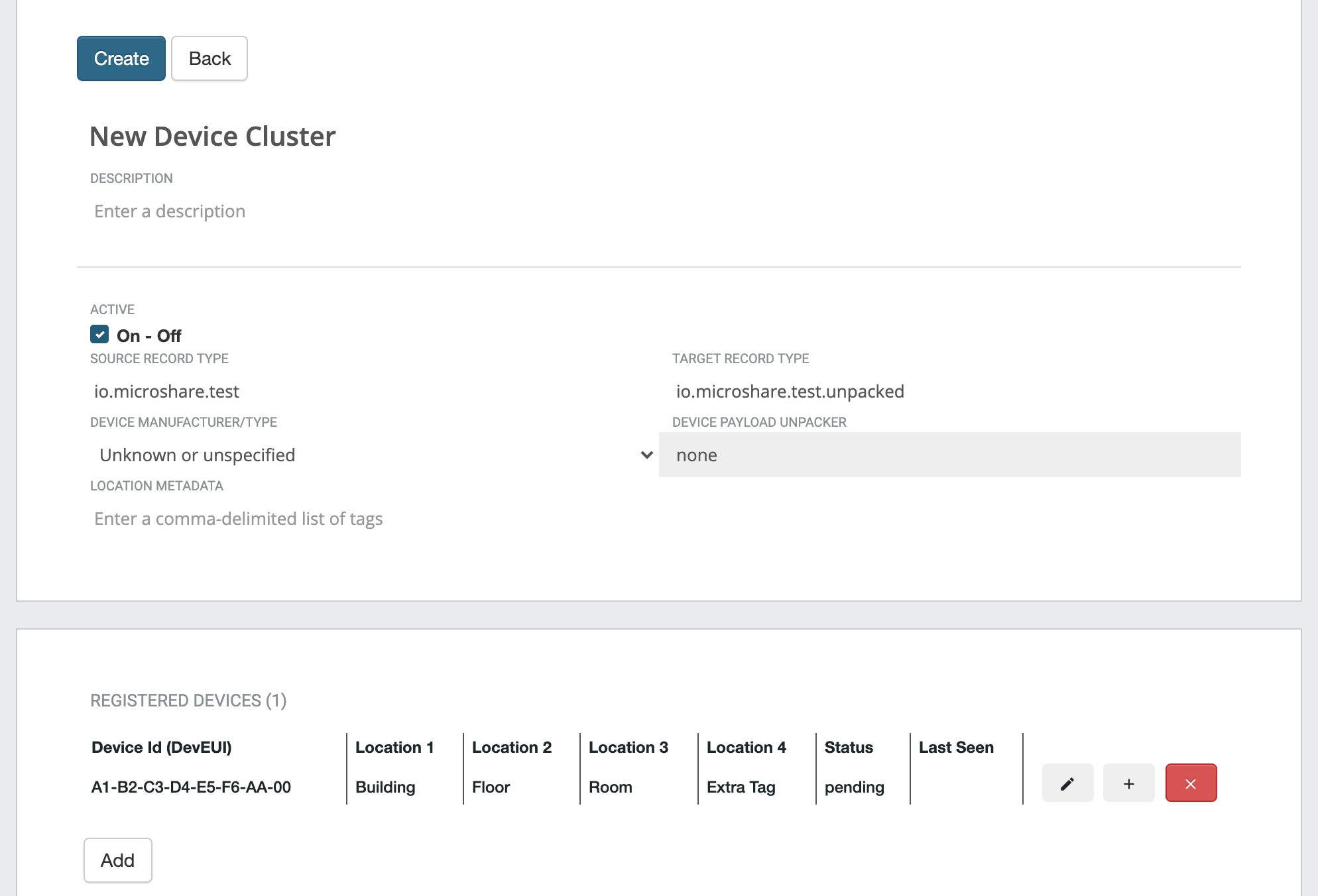Click the Location 1 column header
The width and height of the screenshot is (1318, 896).
click(x=394, y=748)
